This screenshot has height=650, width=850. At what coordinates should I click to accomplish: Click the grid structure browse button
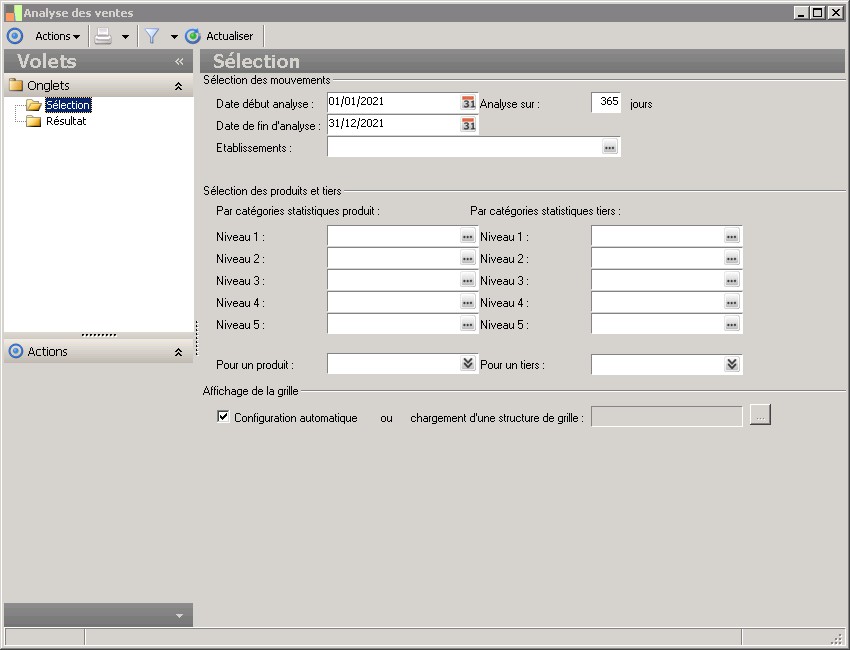point(760,416)
